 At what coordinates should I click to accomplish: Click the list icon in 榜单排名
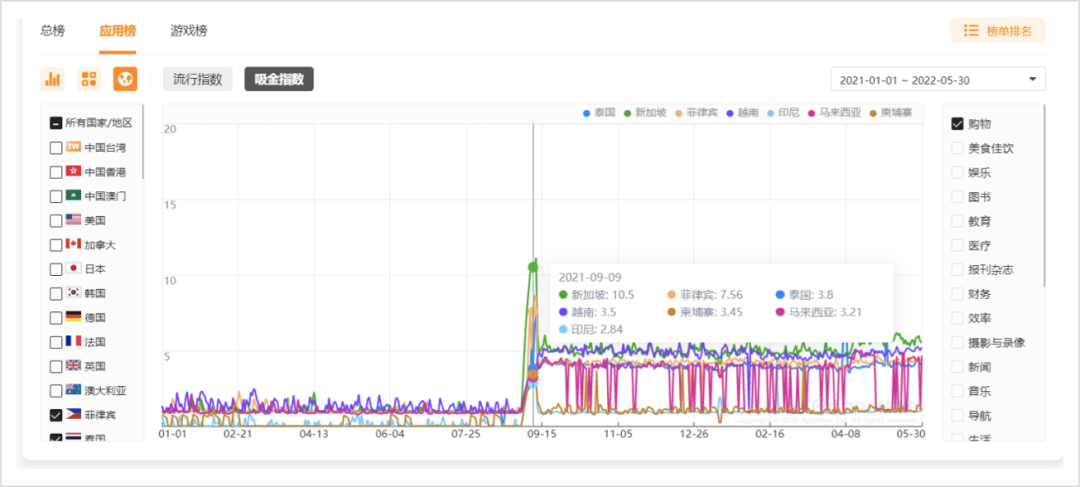(x=970, y=31)
